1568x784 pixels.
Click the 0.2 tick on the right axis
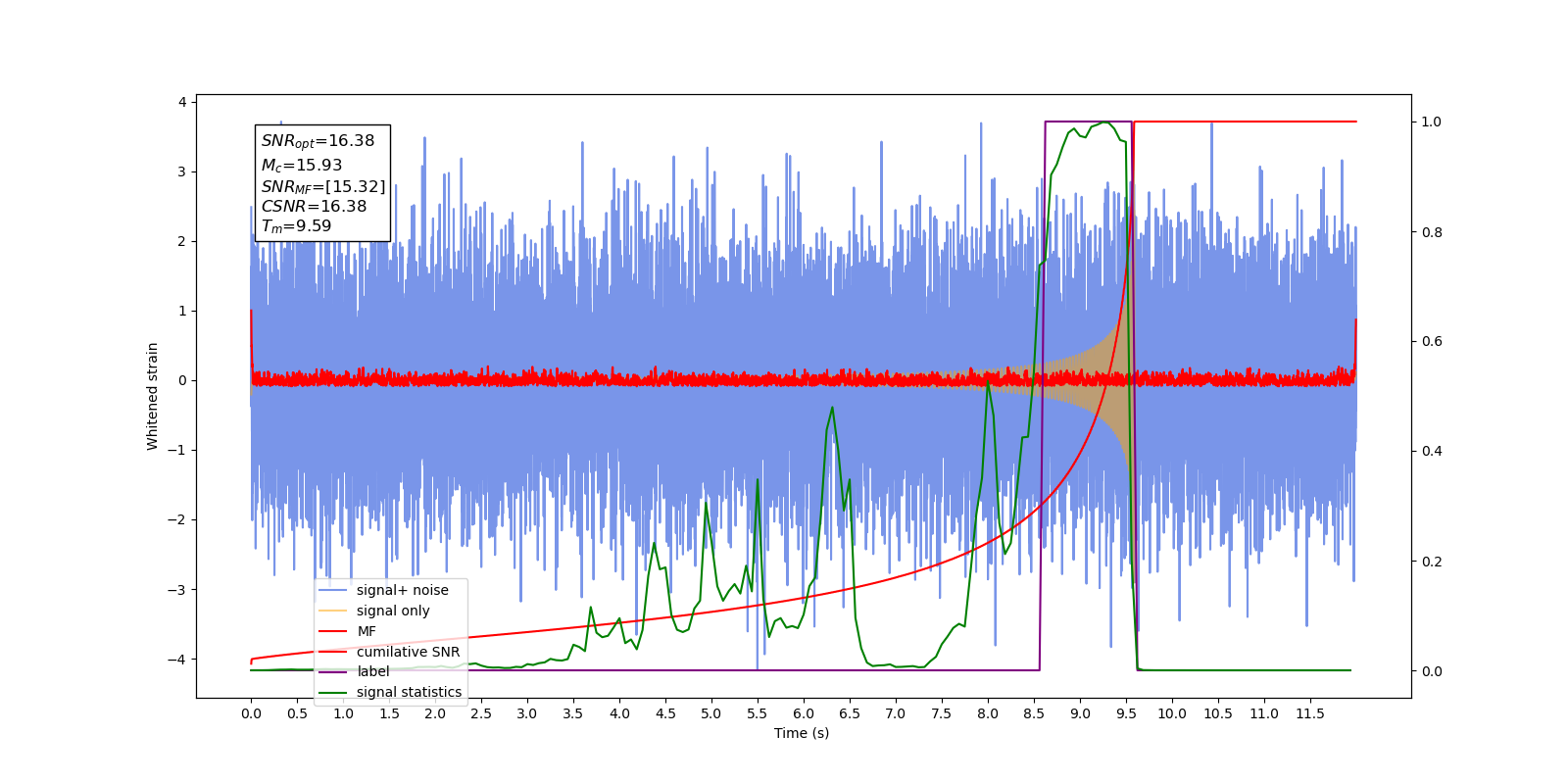coord(1432,562)
